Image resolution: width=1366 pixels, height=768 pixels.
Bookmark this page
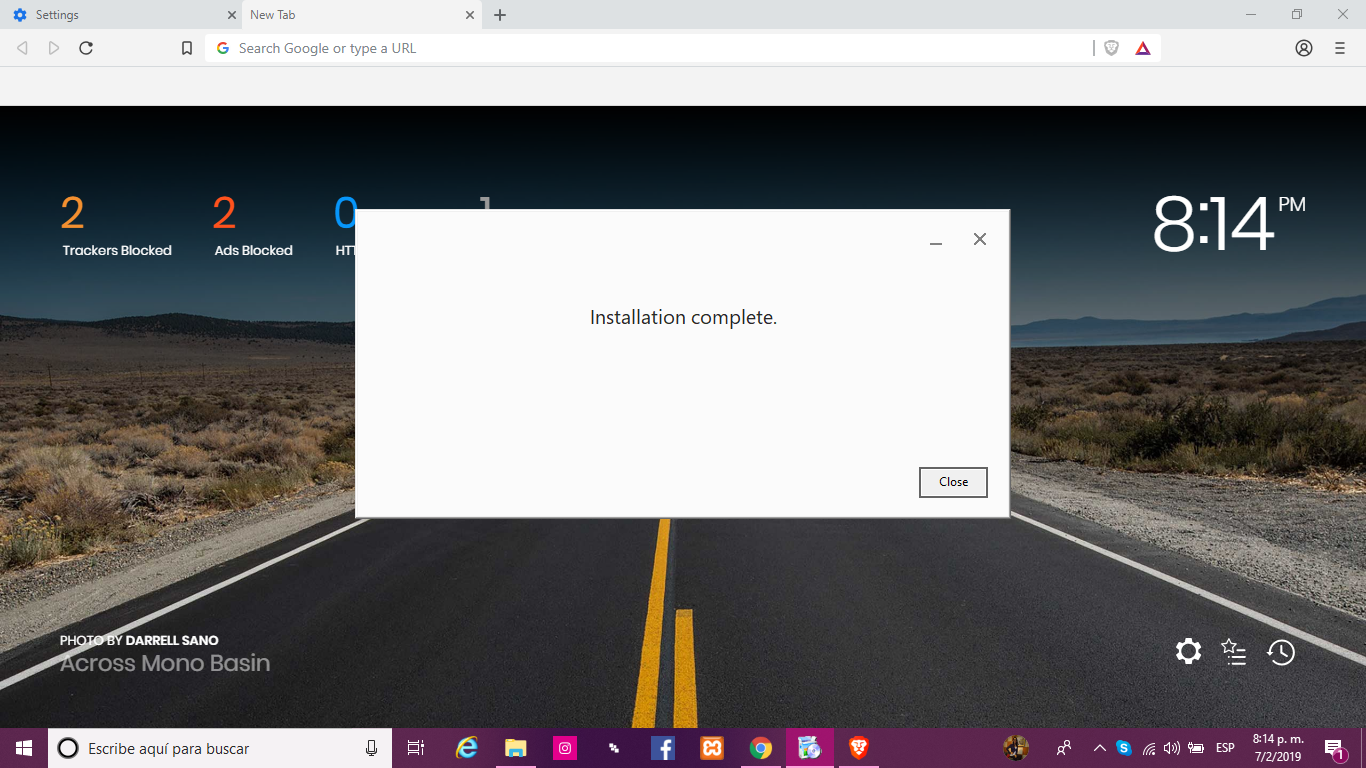tap(187, 48)
